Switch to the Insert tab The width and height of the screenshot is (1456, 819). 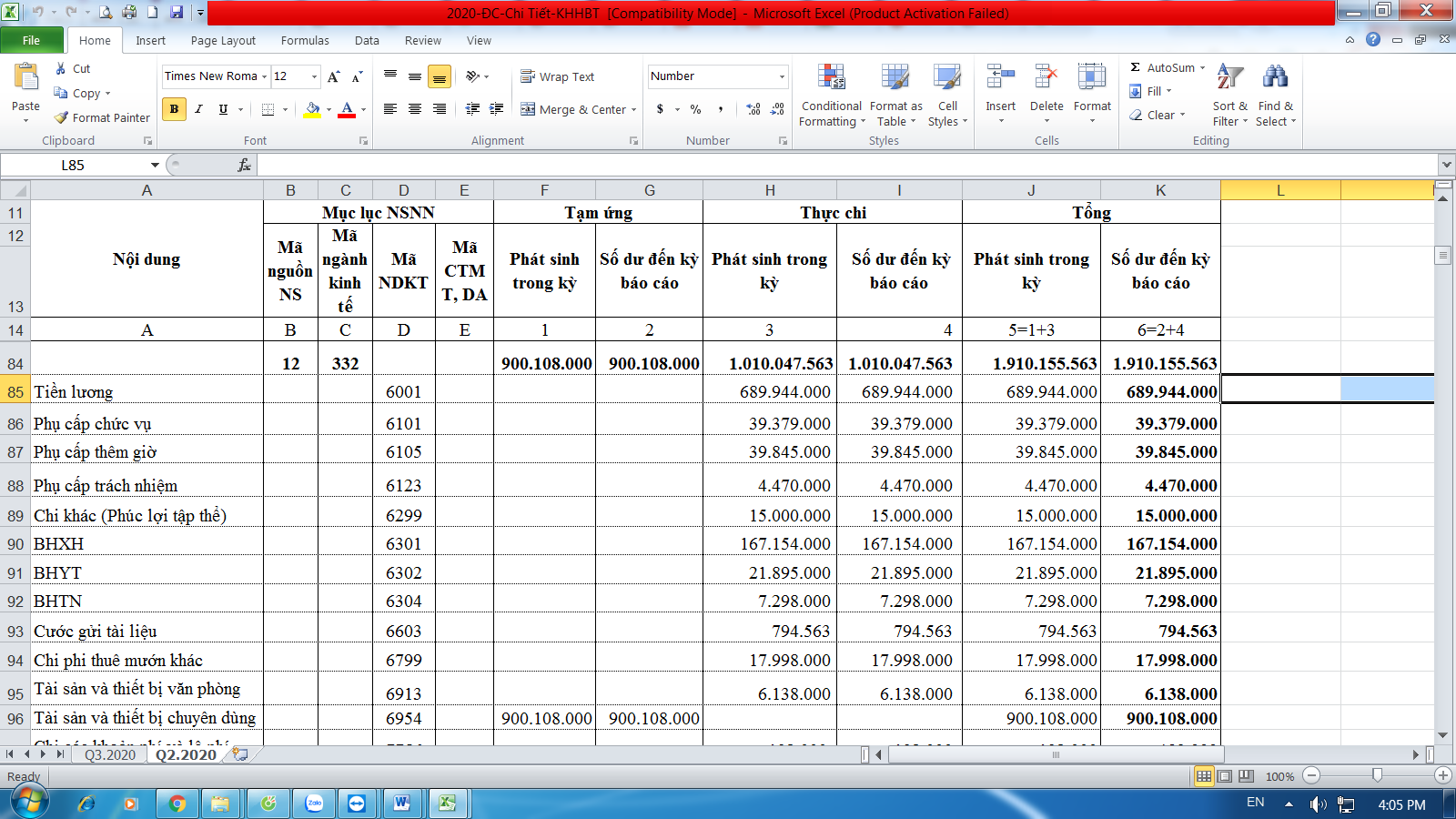pyautogui.click(x=150, y=40)
